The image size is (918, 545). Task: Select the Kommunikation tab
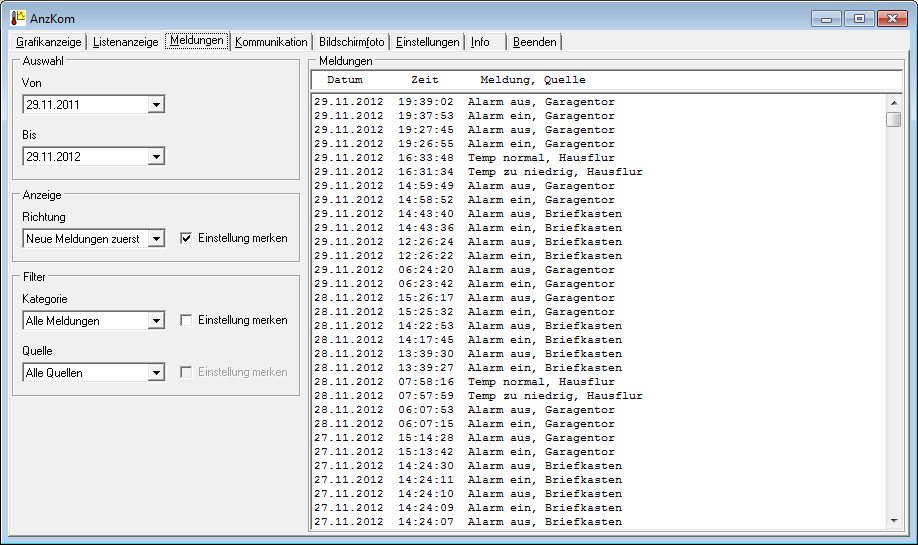271,42
